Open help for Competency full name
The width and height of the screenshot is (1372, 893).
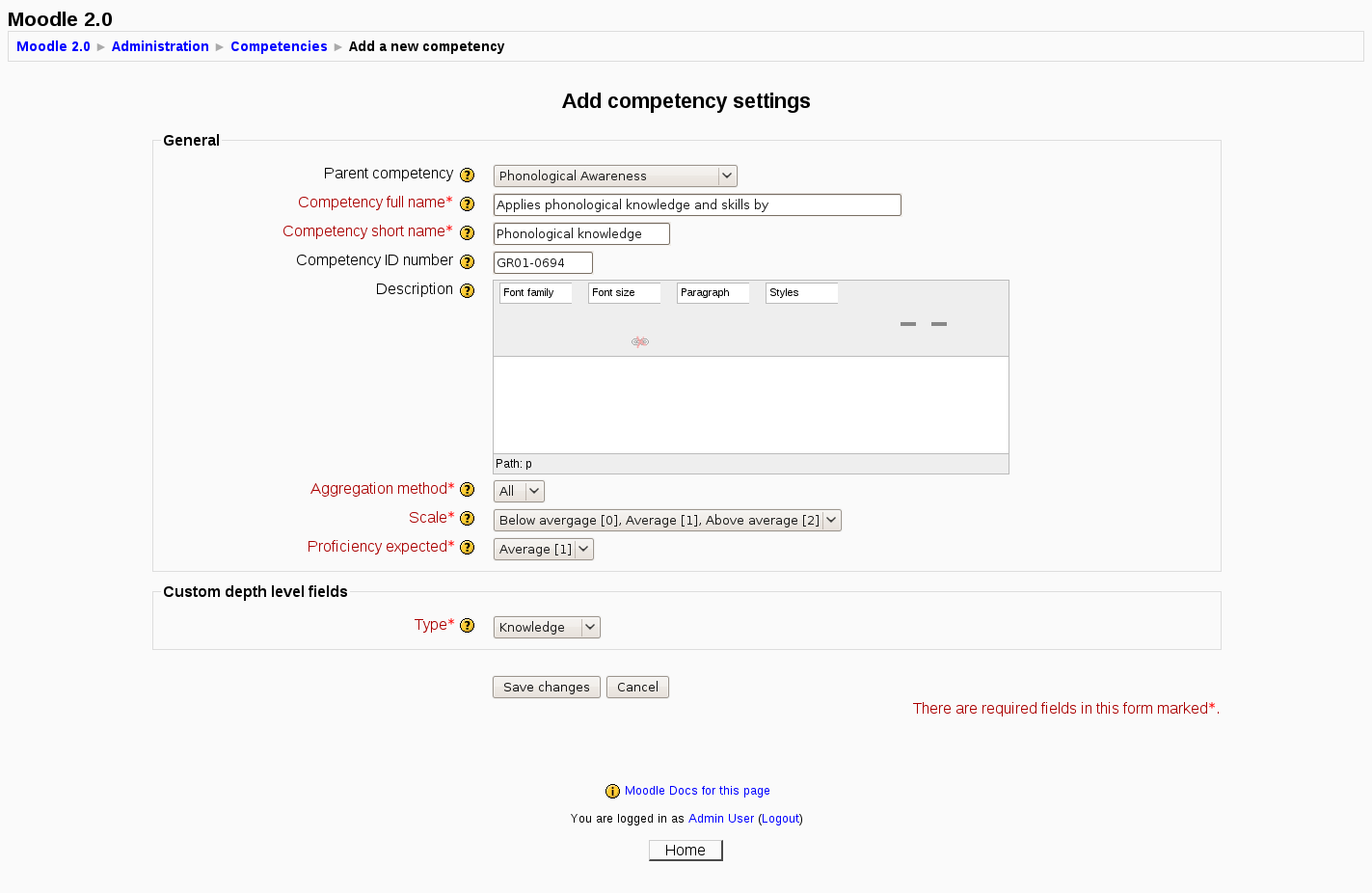(x=468, y=204)
